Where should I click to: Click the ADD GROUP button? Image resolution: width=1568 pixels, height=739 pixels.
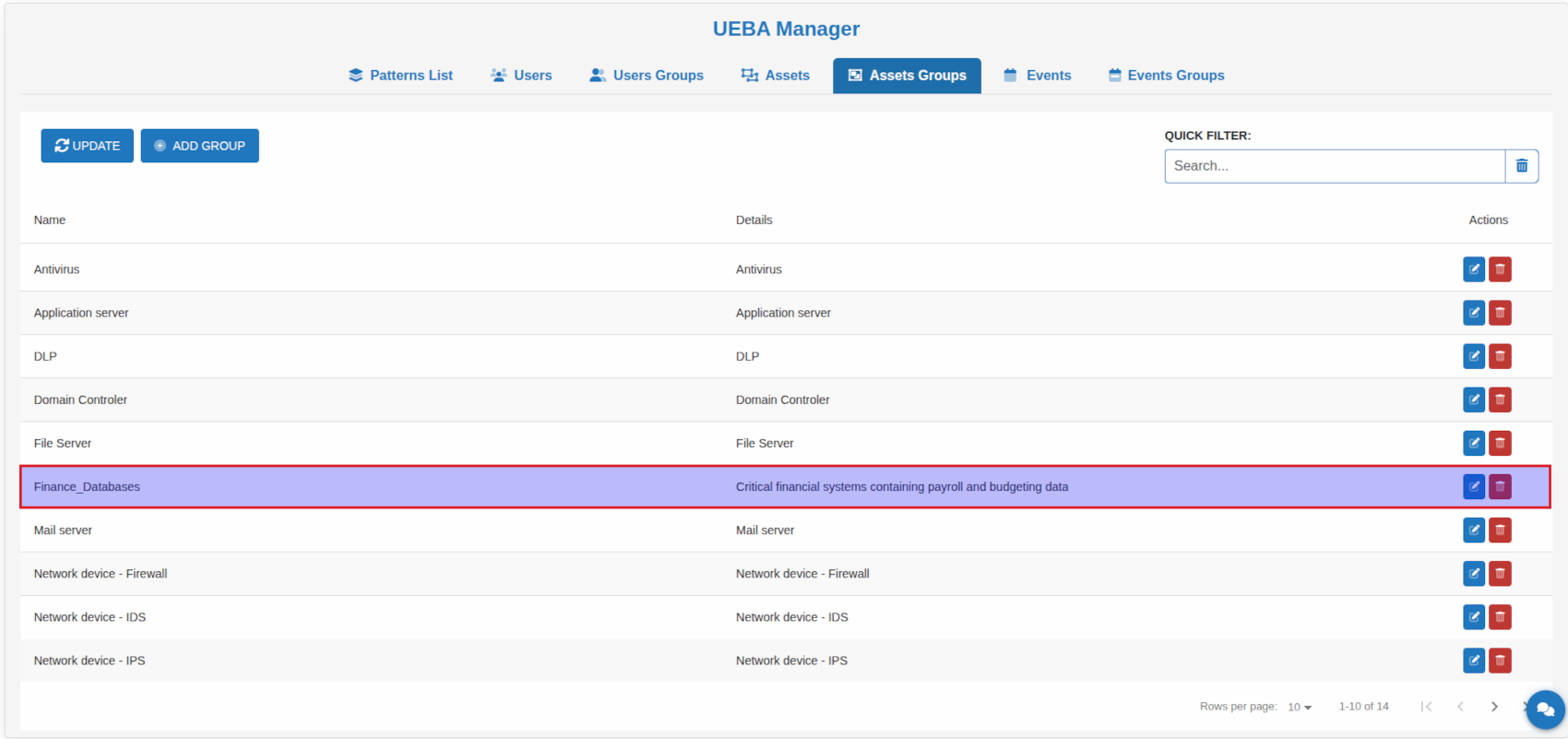pyautogui.click(x=199, y=146)
